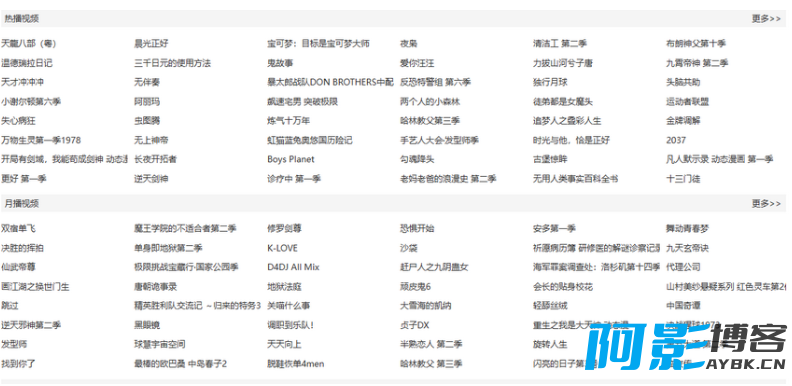Viewport: 792px width, 386px height.
Task: Click the 顽皮鬼6 video link
Action: coord(415,286)
